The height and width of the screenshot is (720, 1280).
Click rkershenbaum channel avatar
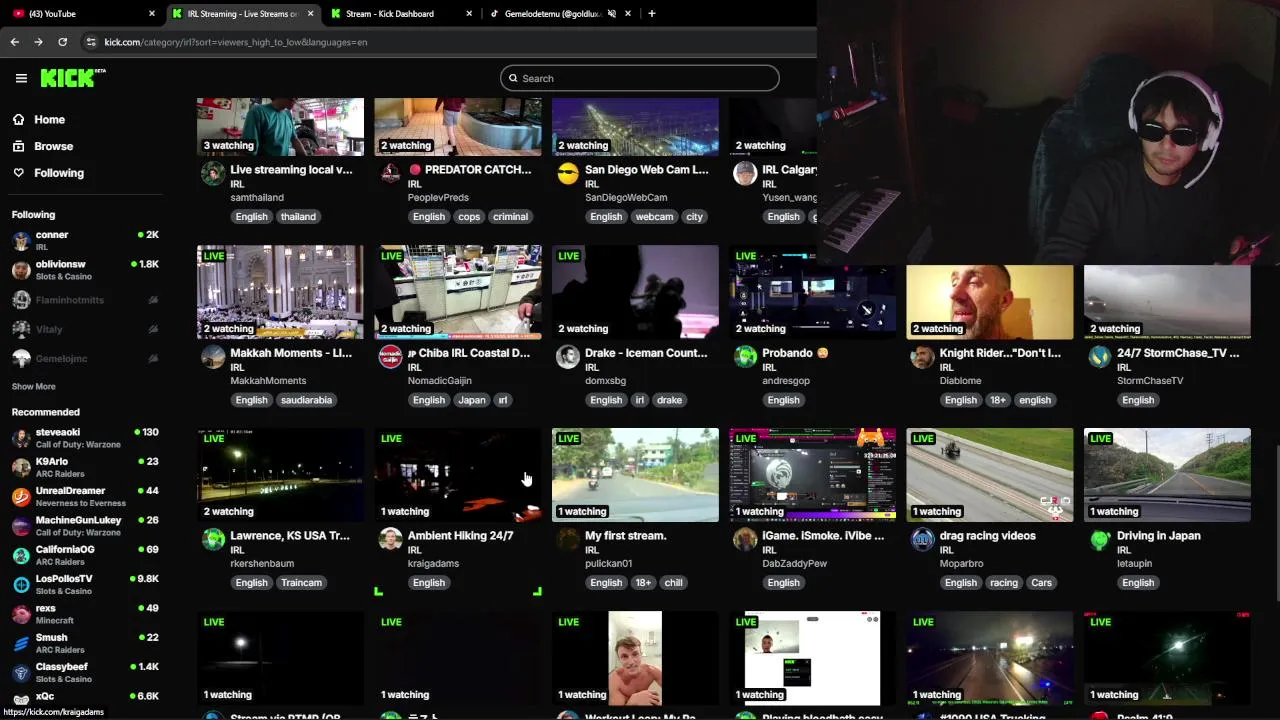click(x=213, y=540)
